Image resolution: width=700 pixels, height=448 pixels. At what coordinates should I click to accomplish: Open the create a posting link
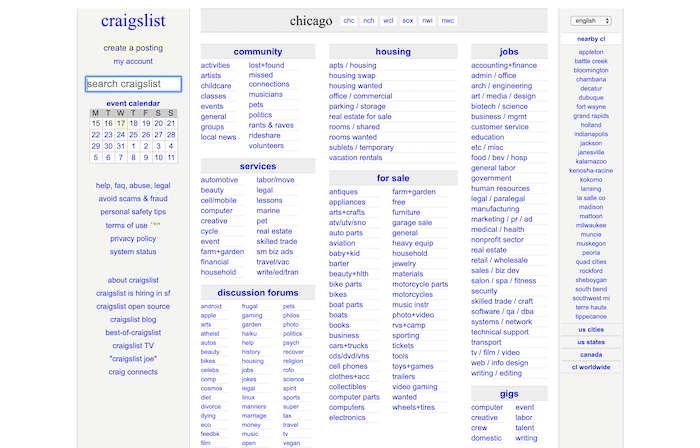tap(133, 48)
